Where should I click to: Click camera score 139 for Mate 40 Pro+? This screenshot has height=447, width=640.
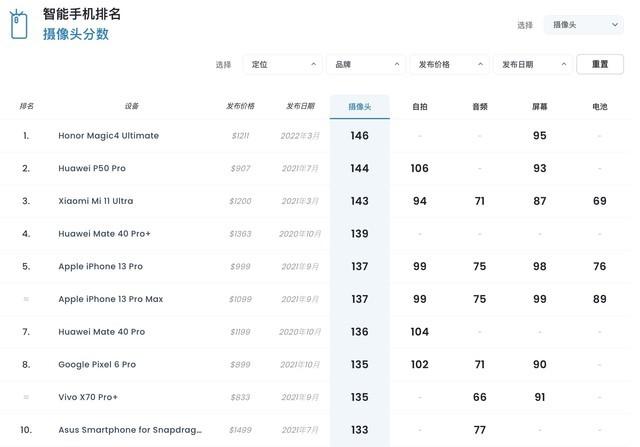pos(360,234)
